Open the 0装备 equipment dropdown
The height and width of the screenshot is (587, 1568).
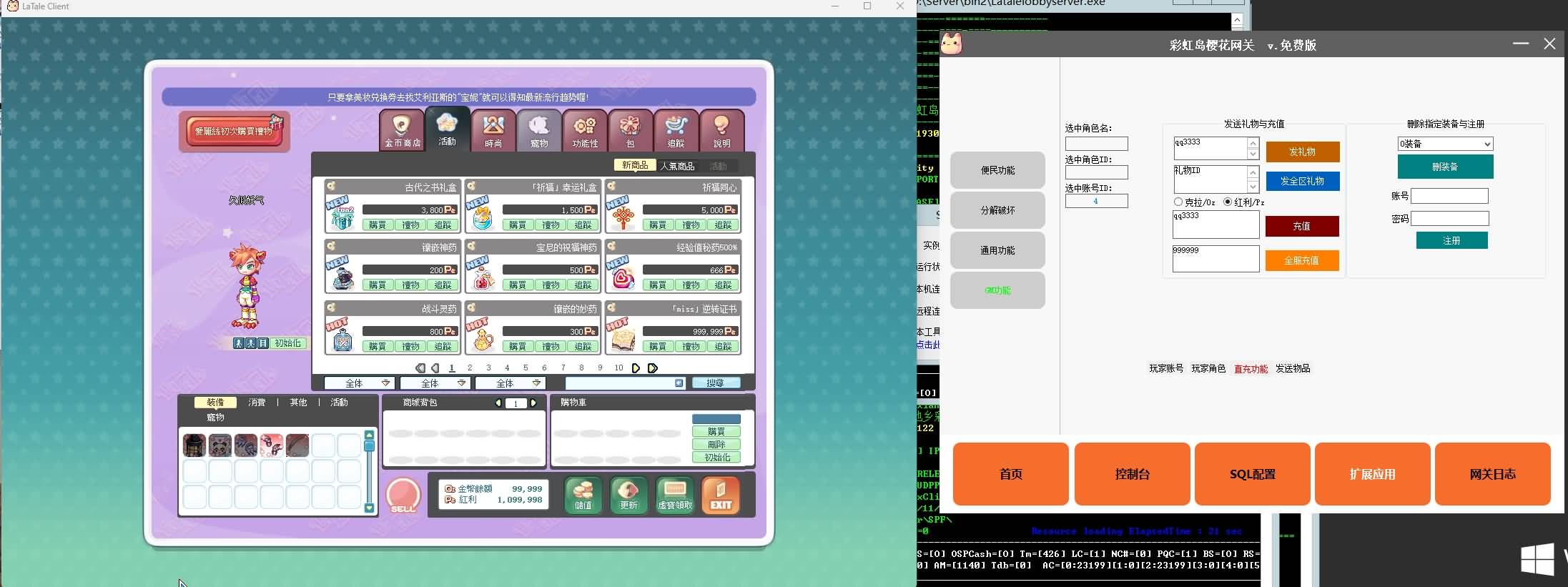point(1445,144)
